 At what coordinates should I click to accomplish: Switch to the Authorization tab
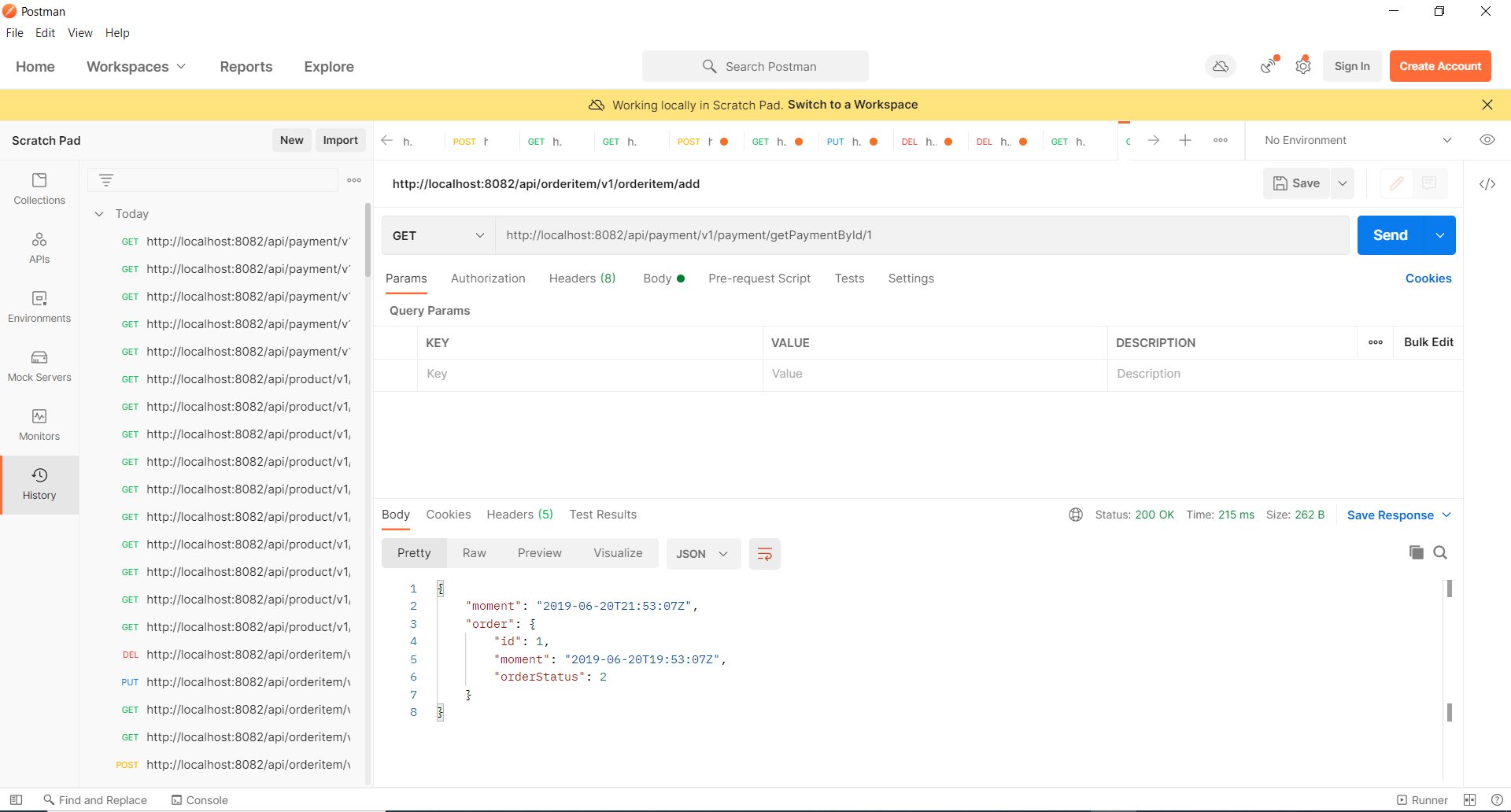pyautogui.click(x=488, y=279)
